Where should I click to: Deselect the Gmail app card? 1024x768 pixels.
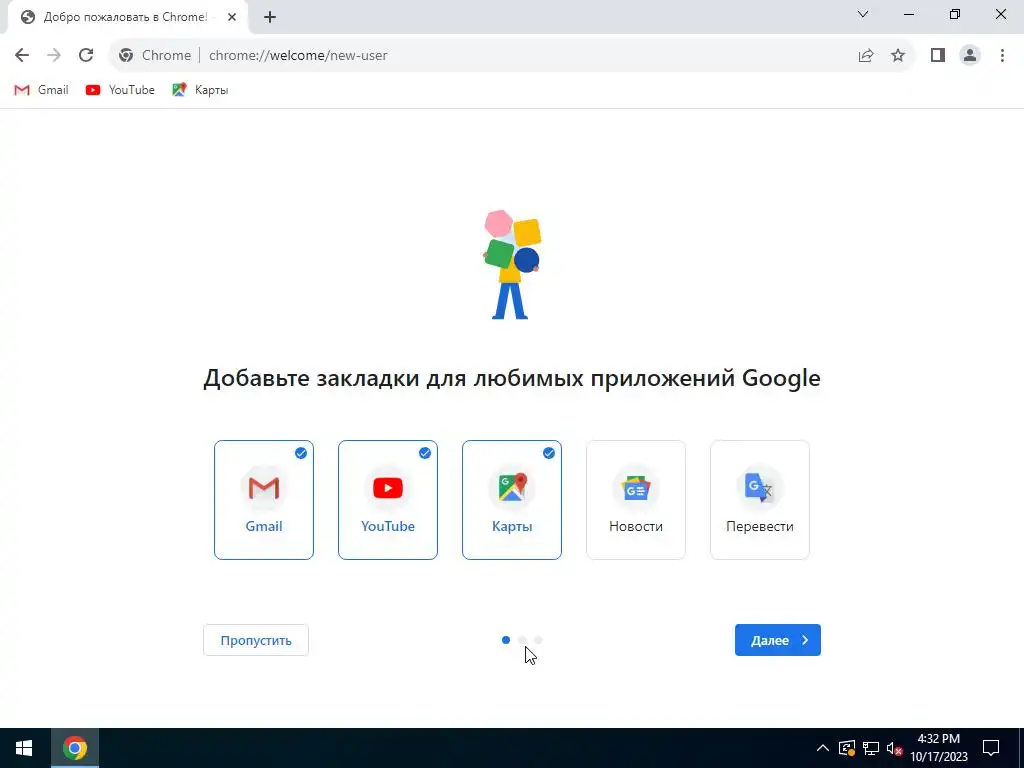pyautogui.click(x=264, y=500)
